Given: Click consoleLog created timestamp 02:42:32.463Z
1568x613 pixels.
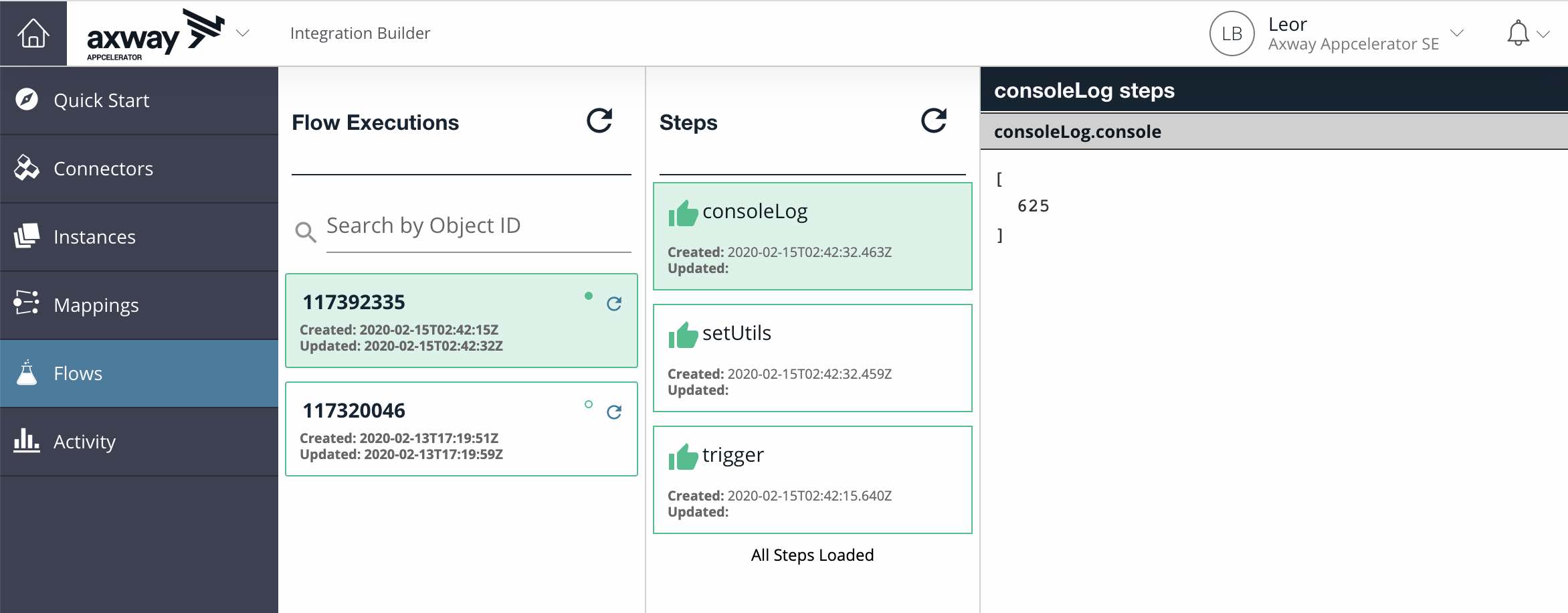Looking at the screenshot, I should (x=809, y=252).
